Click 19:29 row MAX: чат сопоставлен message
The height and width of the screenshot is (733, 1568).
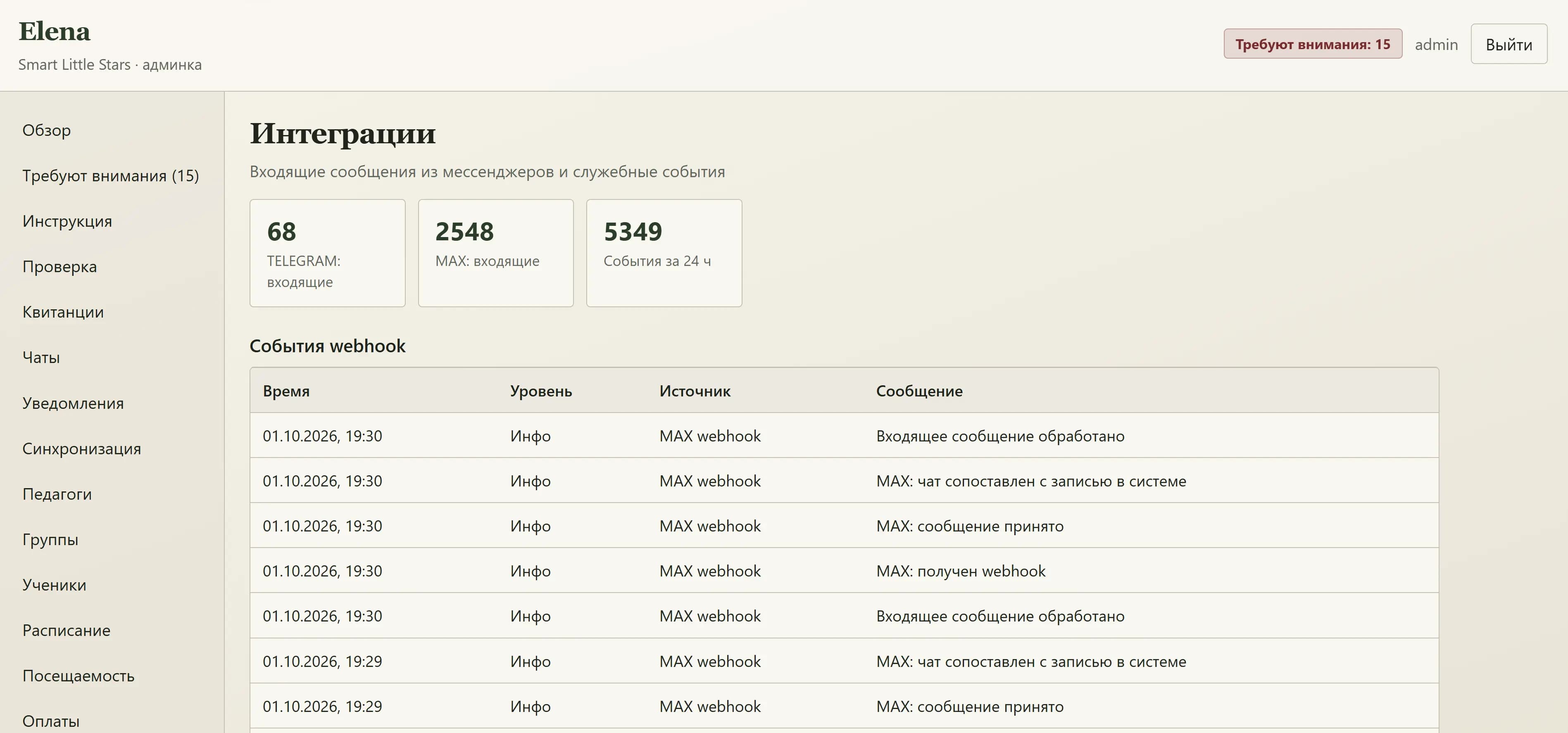pyautogui.click(x=1031, y=661)
